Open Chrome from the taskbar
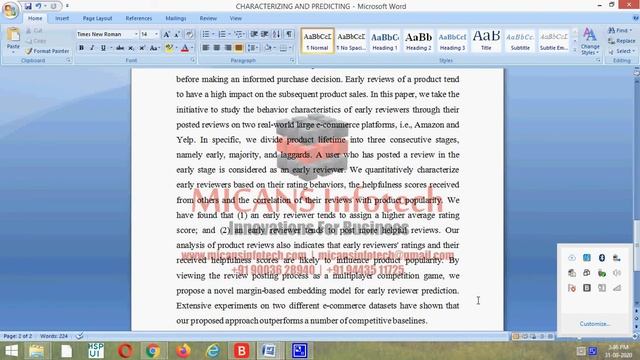This screenshot has width=640, height=360. click(153, 351)
